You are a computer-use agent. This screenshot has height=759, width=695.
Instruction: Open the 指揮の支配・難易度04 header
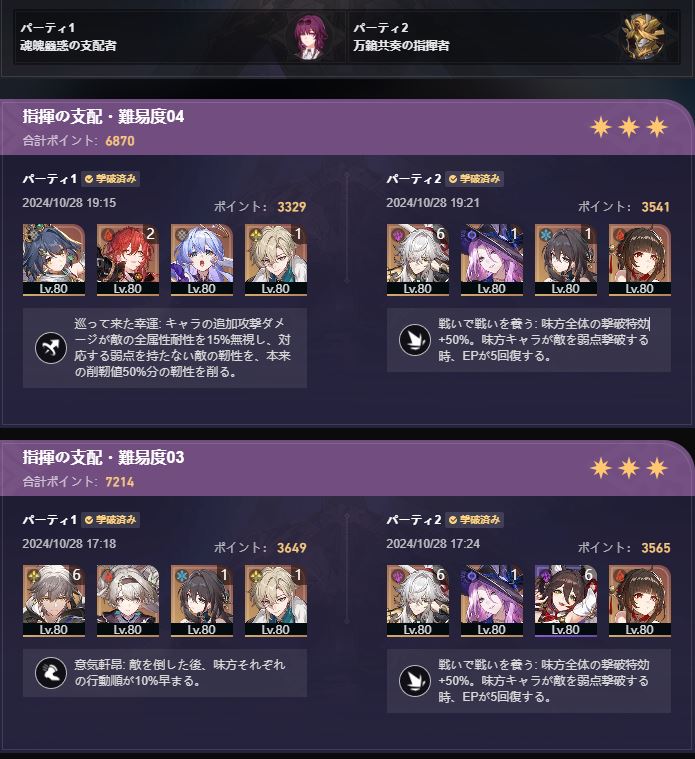104,117
